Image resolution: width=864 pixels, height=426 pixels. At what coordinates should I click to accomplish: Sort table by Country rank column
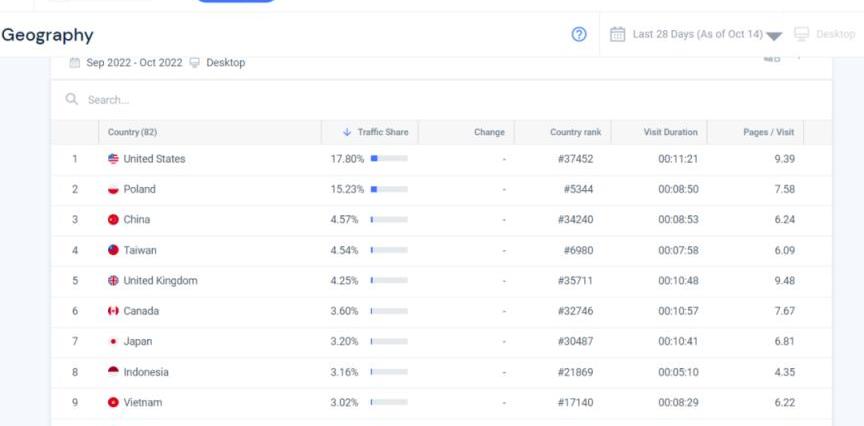point(575,132)
